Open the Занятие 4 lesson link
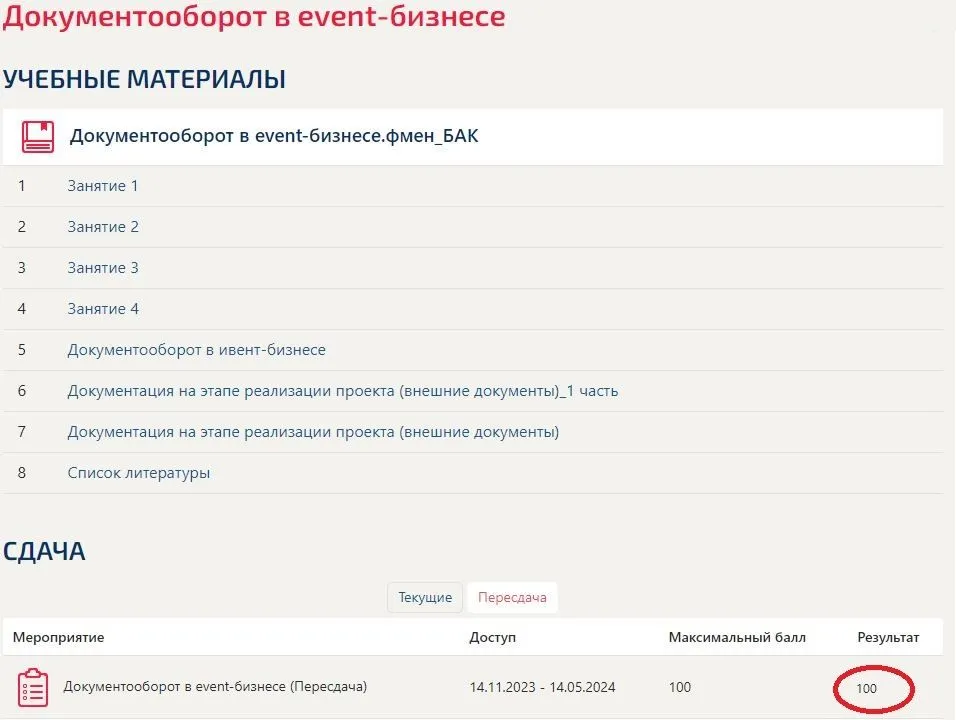 tap(103, 309)
